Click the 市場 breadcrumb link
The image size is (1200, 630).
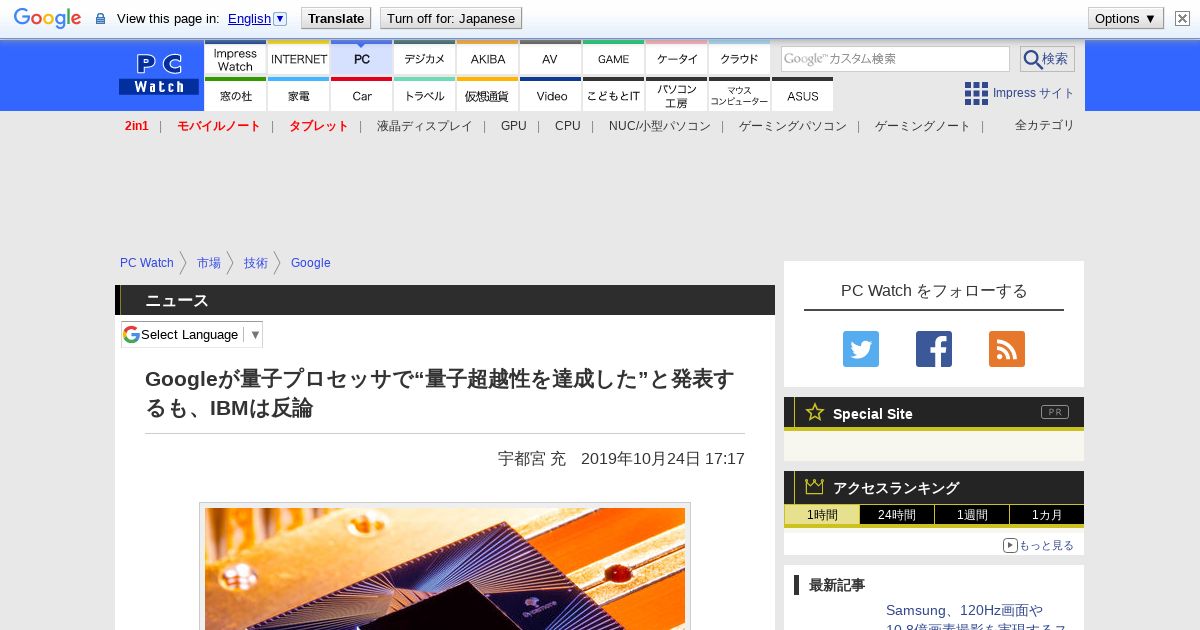209,263
